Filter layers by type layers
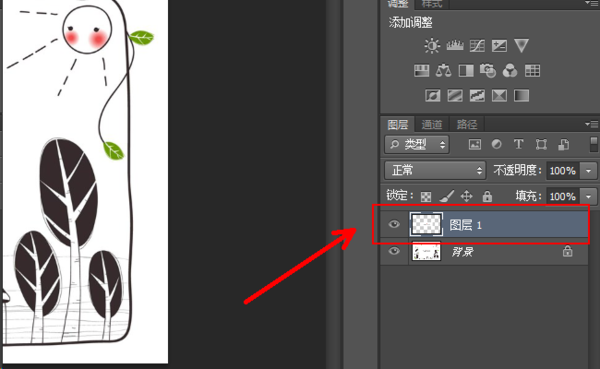 coord(518,144)
